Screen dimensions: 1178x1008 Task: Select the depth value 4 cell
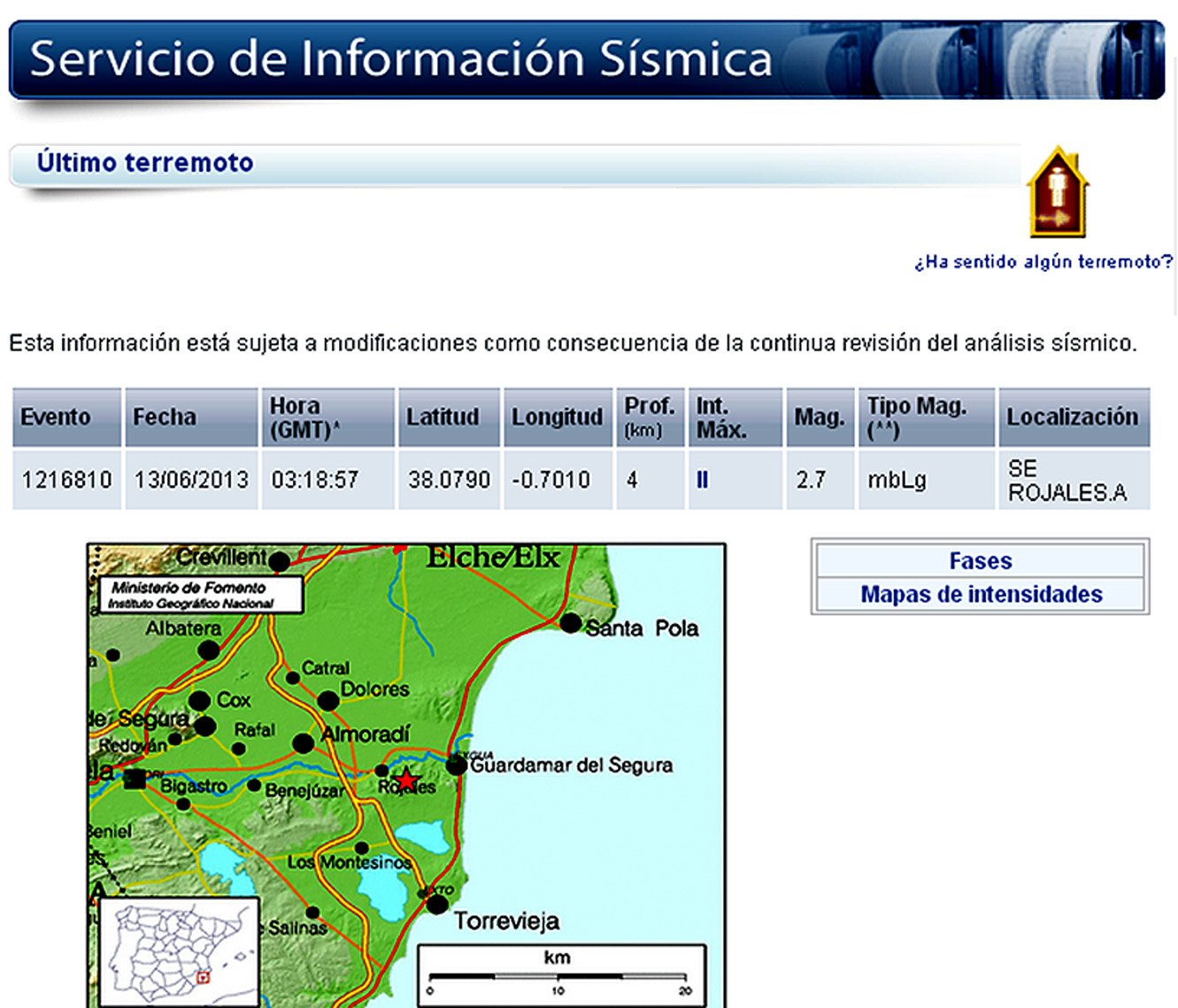pyautogui.click(x=650, y=480)
